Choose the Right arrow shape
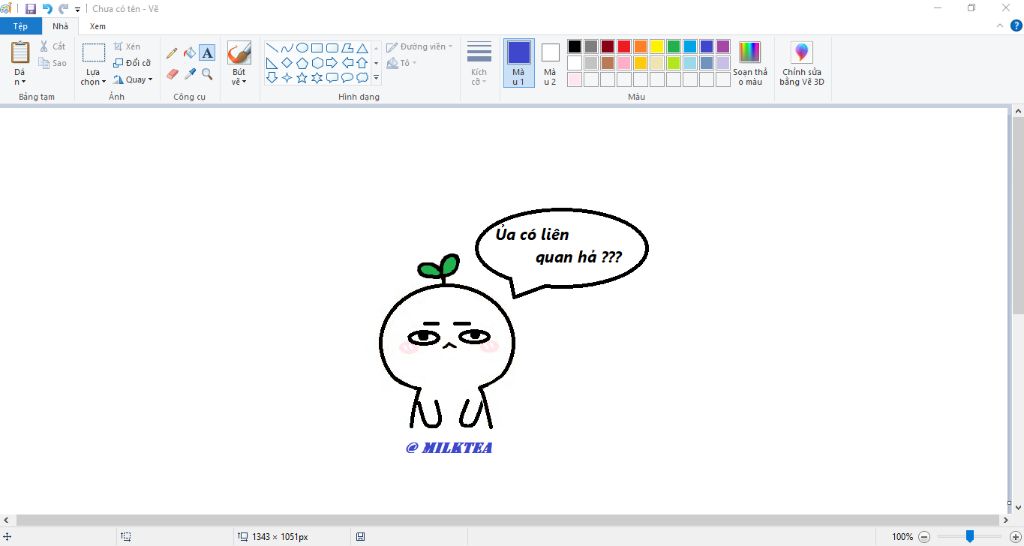This screenshot has height=546, width=1024. 332,63
